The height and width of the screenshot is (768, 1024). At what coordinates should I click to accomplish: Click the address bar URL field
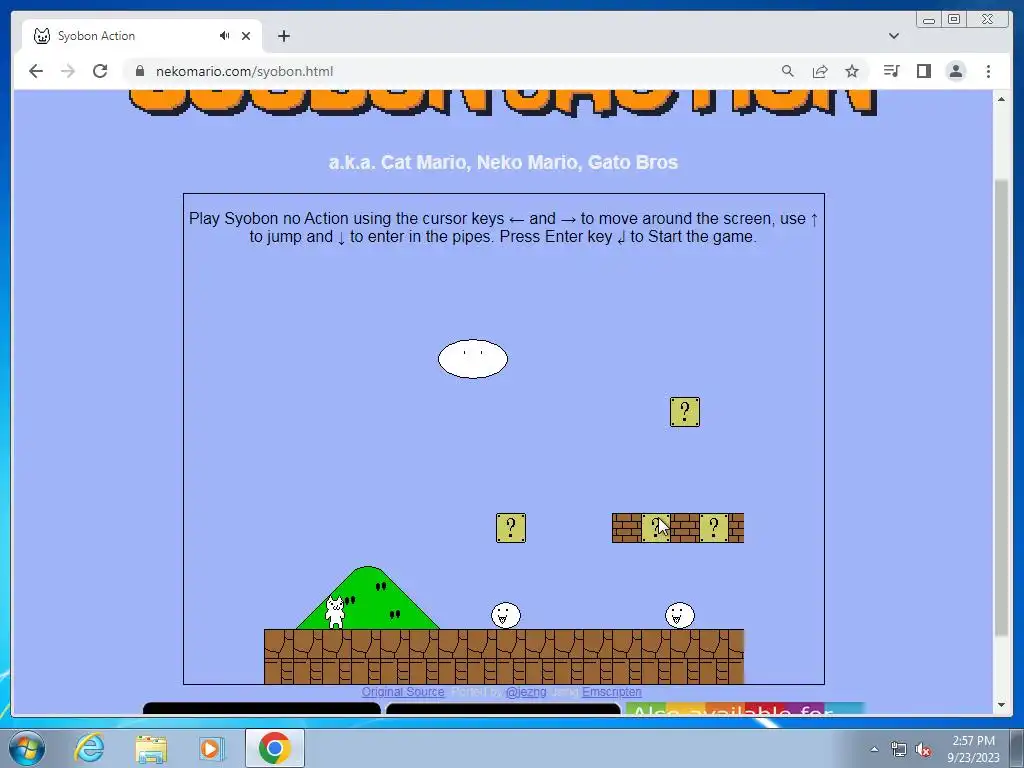451,71
